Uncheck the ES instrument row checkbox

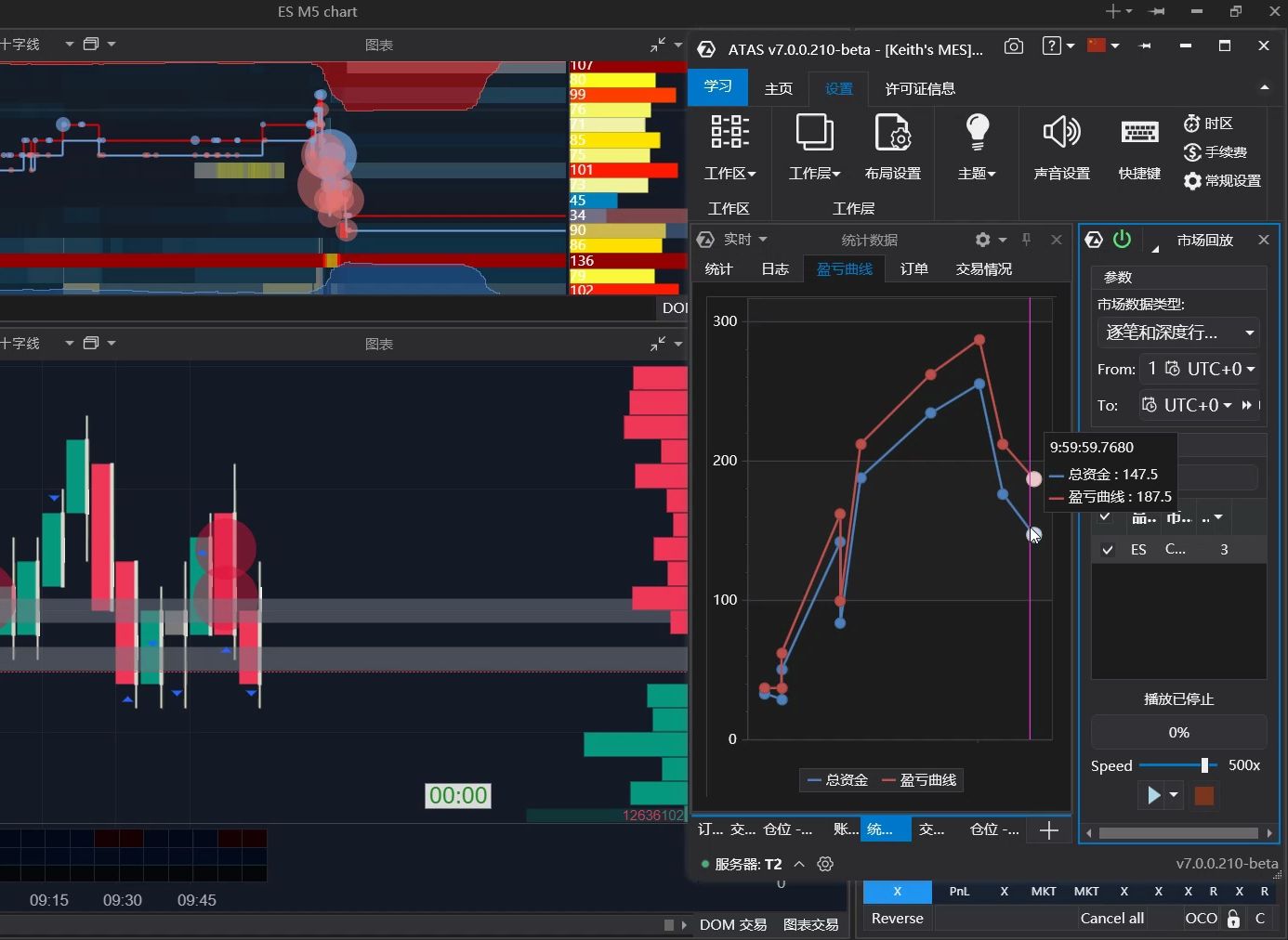[x=1107, y=550]
